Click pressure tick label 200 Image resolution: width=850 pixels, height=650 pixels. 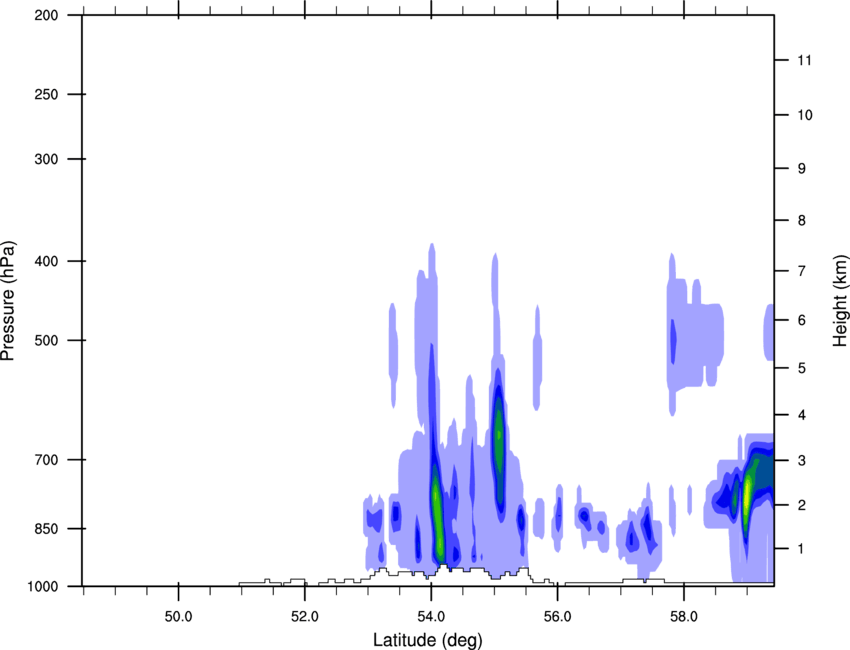tap(46, 15)
